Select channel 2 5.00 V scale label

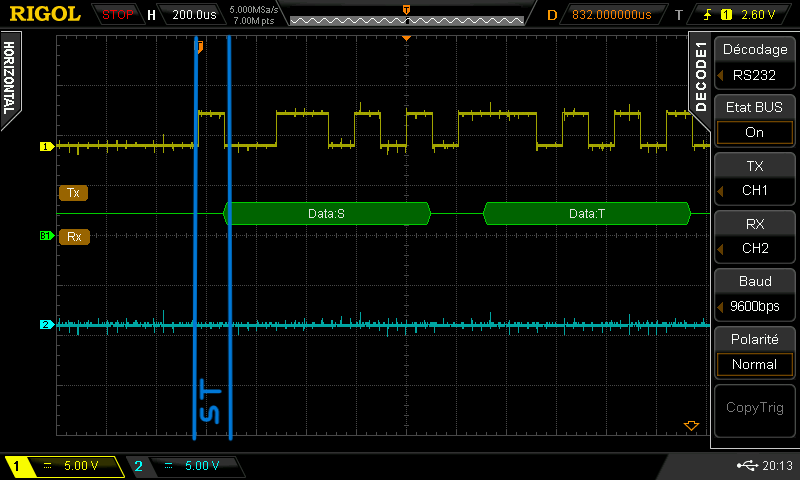(202, 465)
